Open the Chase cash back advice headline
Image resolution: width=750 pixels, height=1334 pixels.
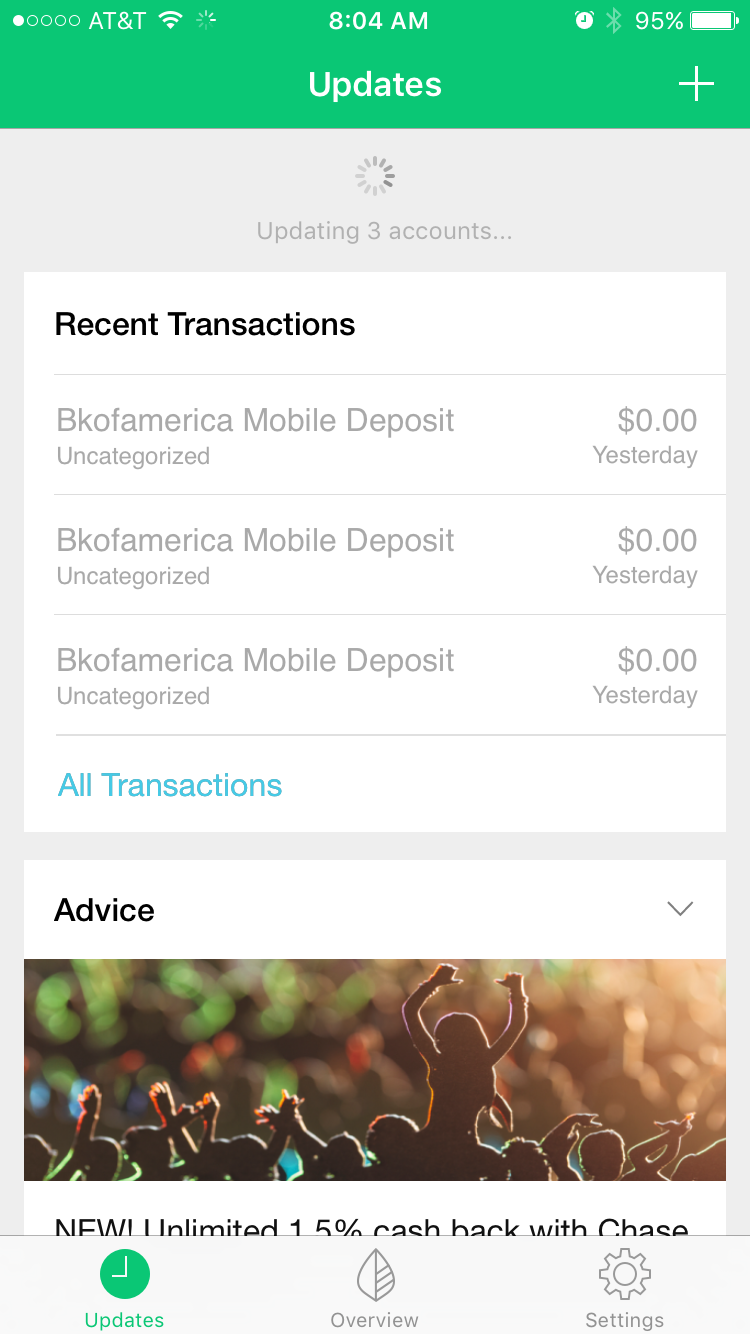(371, 1226)
